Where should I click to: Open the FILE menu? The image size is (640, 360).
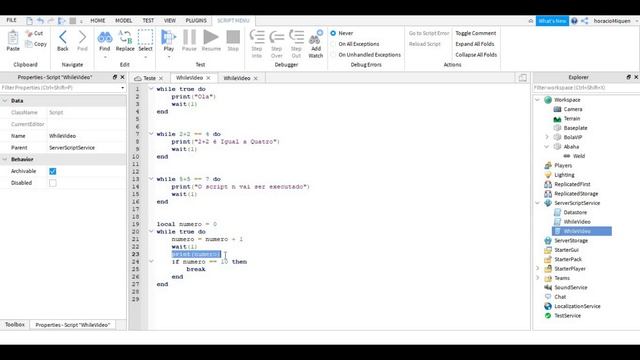coord(11,20)
